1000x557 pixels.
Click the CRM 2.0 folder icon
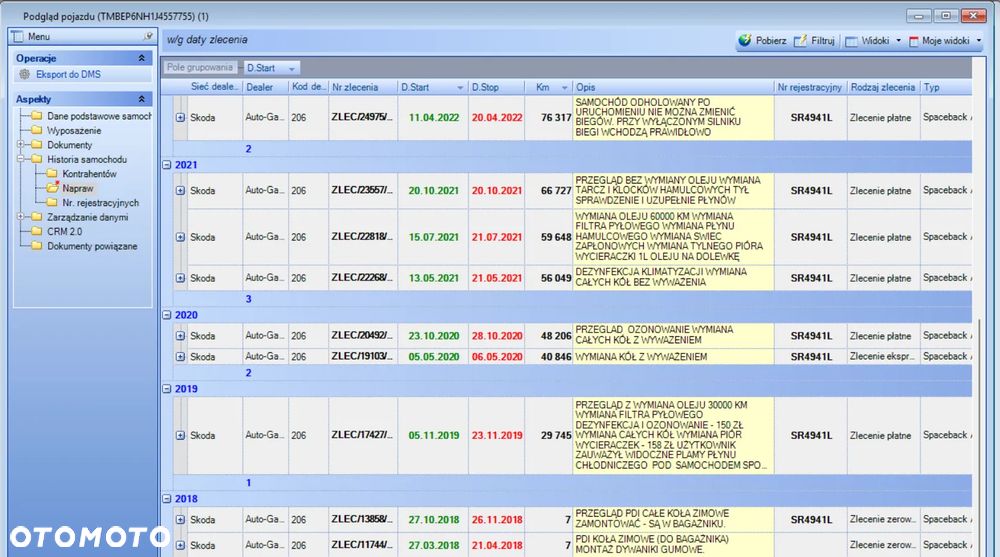pos(37,231)
